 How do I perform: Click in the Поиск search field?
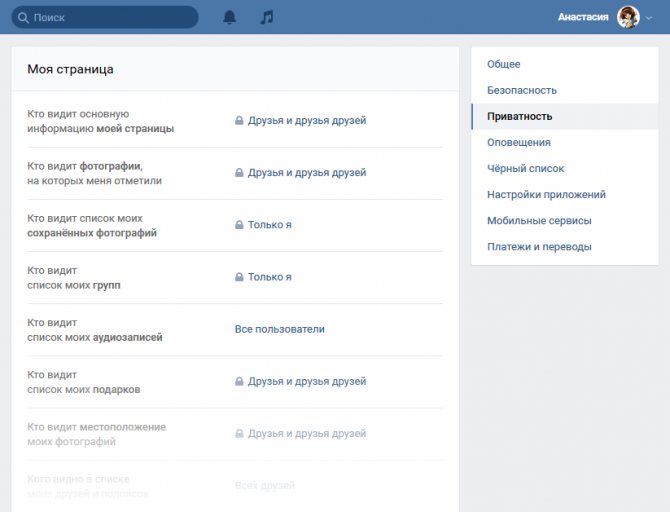pyautogui.click(x=105, y=18)
